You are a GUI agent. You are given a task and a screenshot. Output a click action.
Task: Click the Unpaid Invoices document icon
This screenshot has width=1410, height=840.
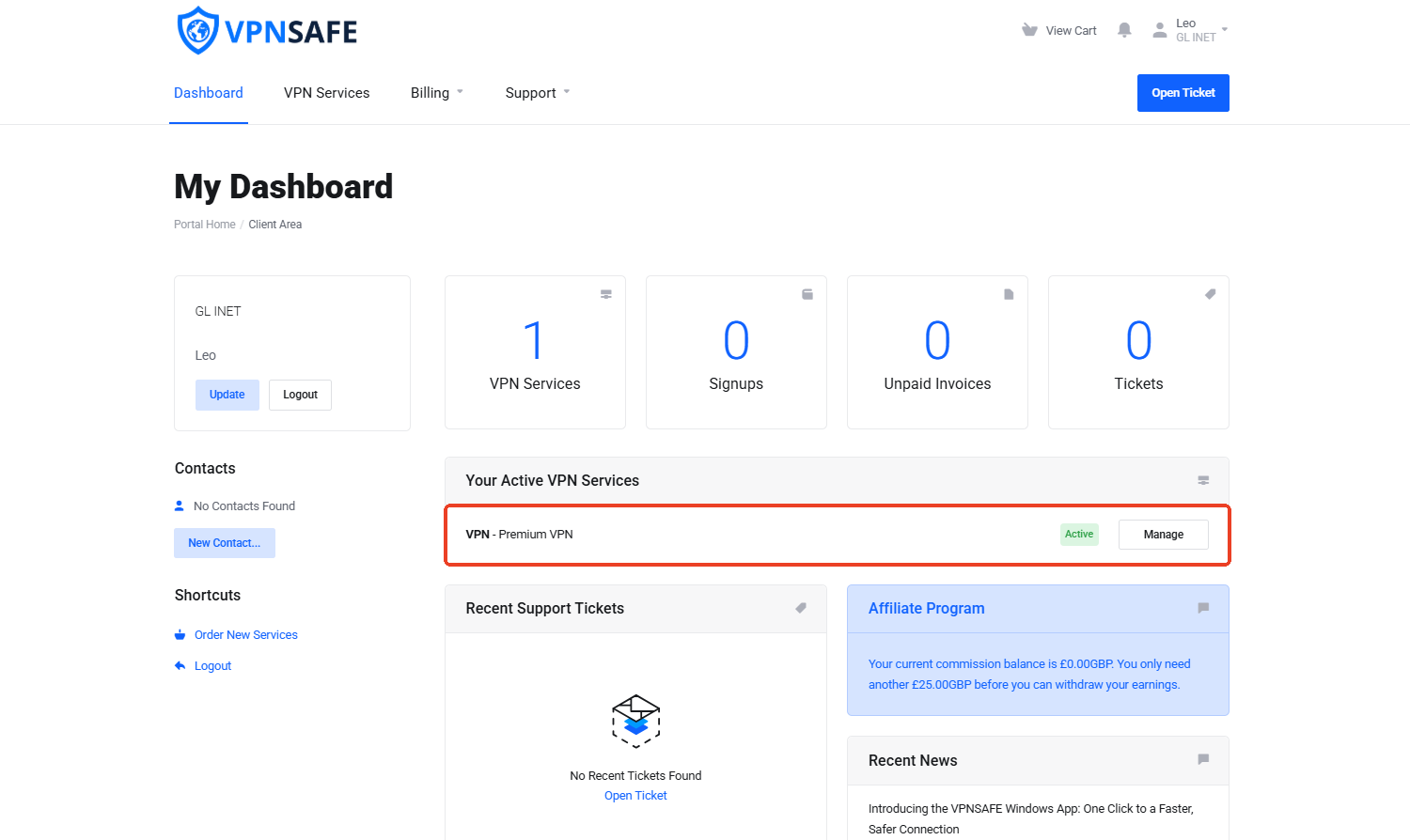pyautogui.click(x=1009, y=294)
